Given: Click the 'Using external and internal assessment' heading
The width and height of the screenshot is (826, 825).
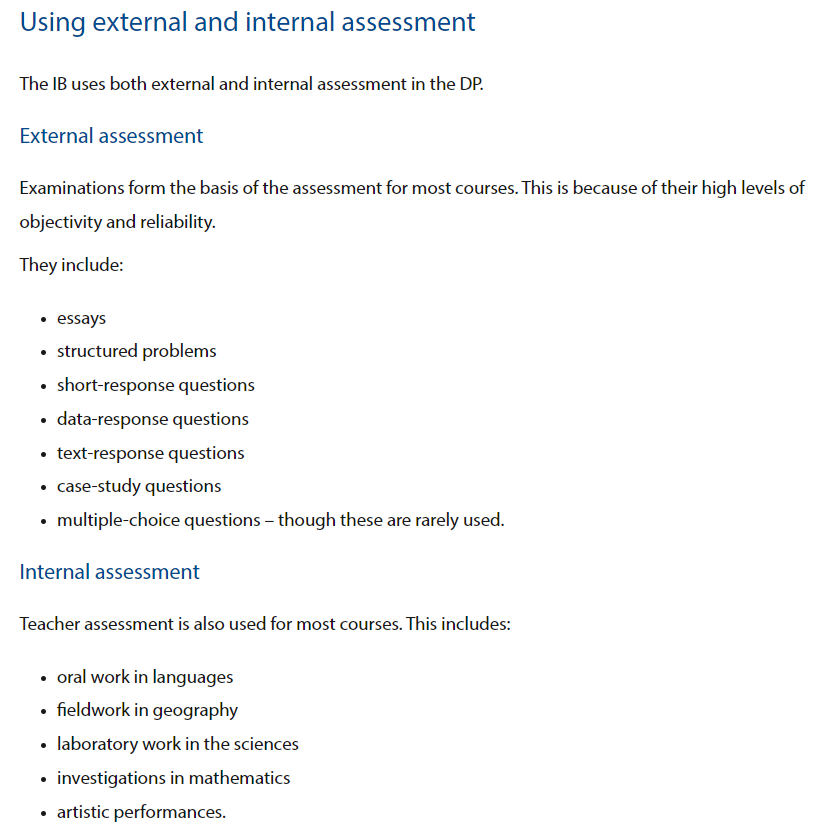Looking at the screenshot, I should 247,23.
